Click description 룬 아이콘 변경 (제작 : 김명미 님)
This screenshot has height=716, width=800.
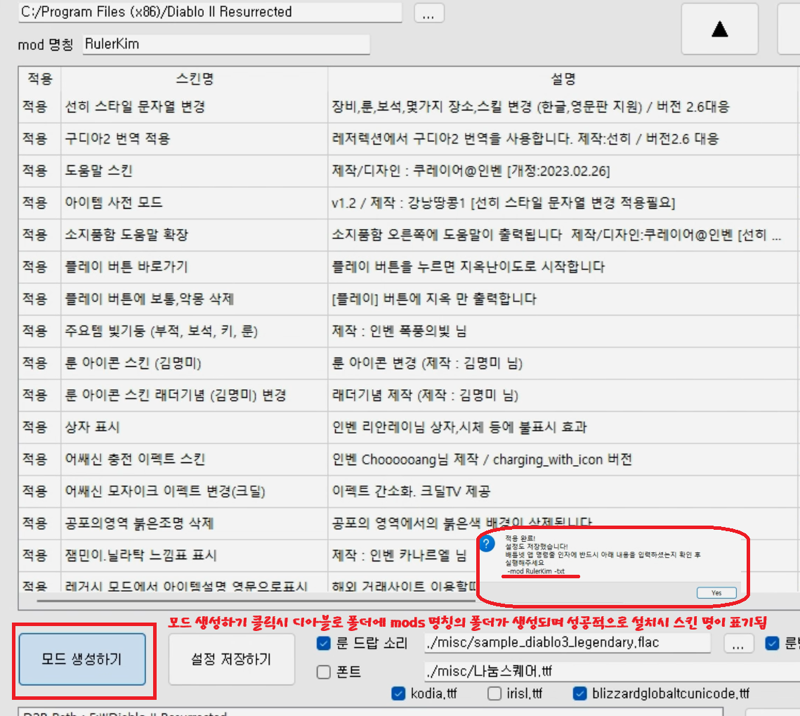(427, 363)
